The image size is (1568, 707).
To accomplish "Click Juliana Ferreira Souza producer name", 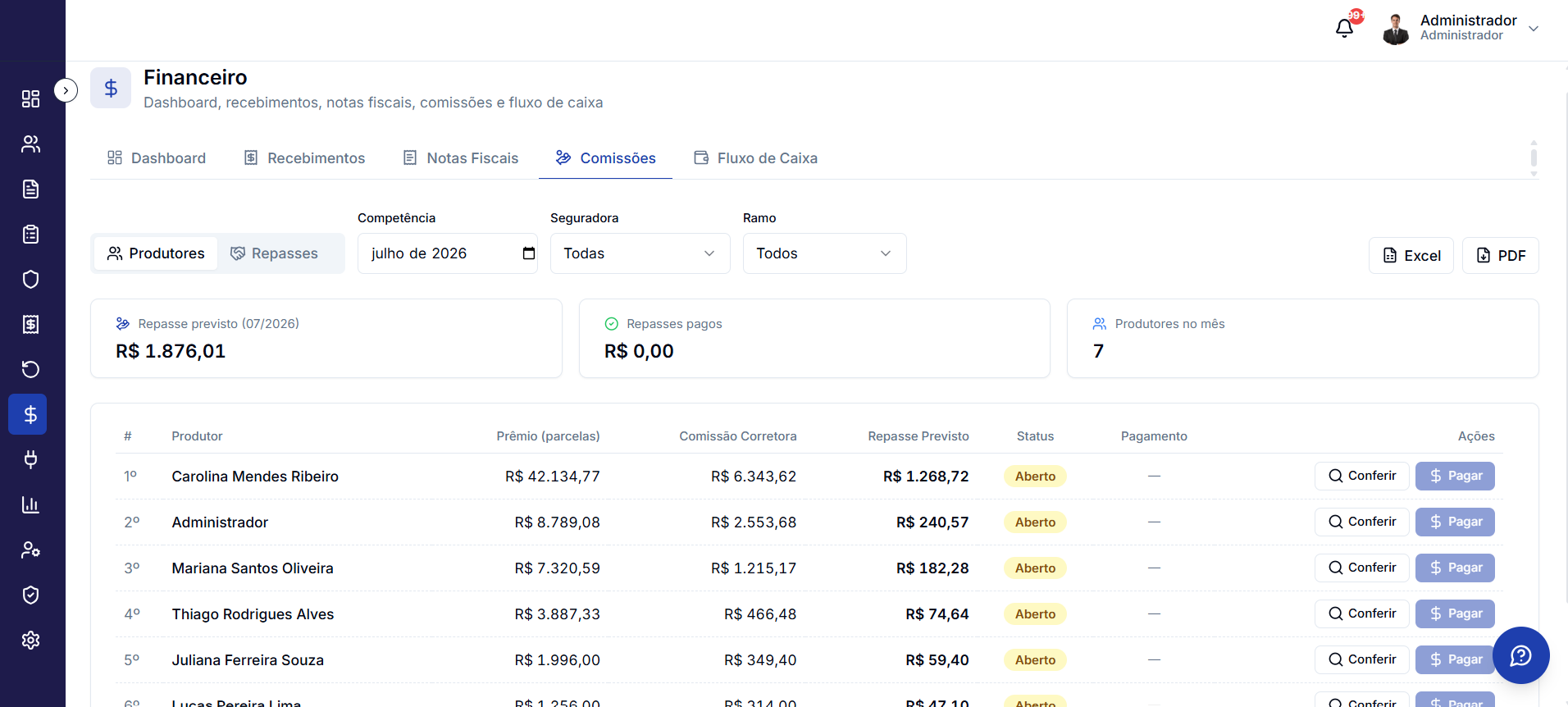I will pyautogui.click(x=248, y=660).
